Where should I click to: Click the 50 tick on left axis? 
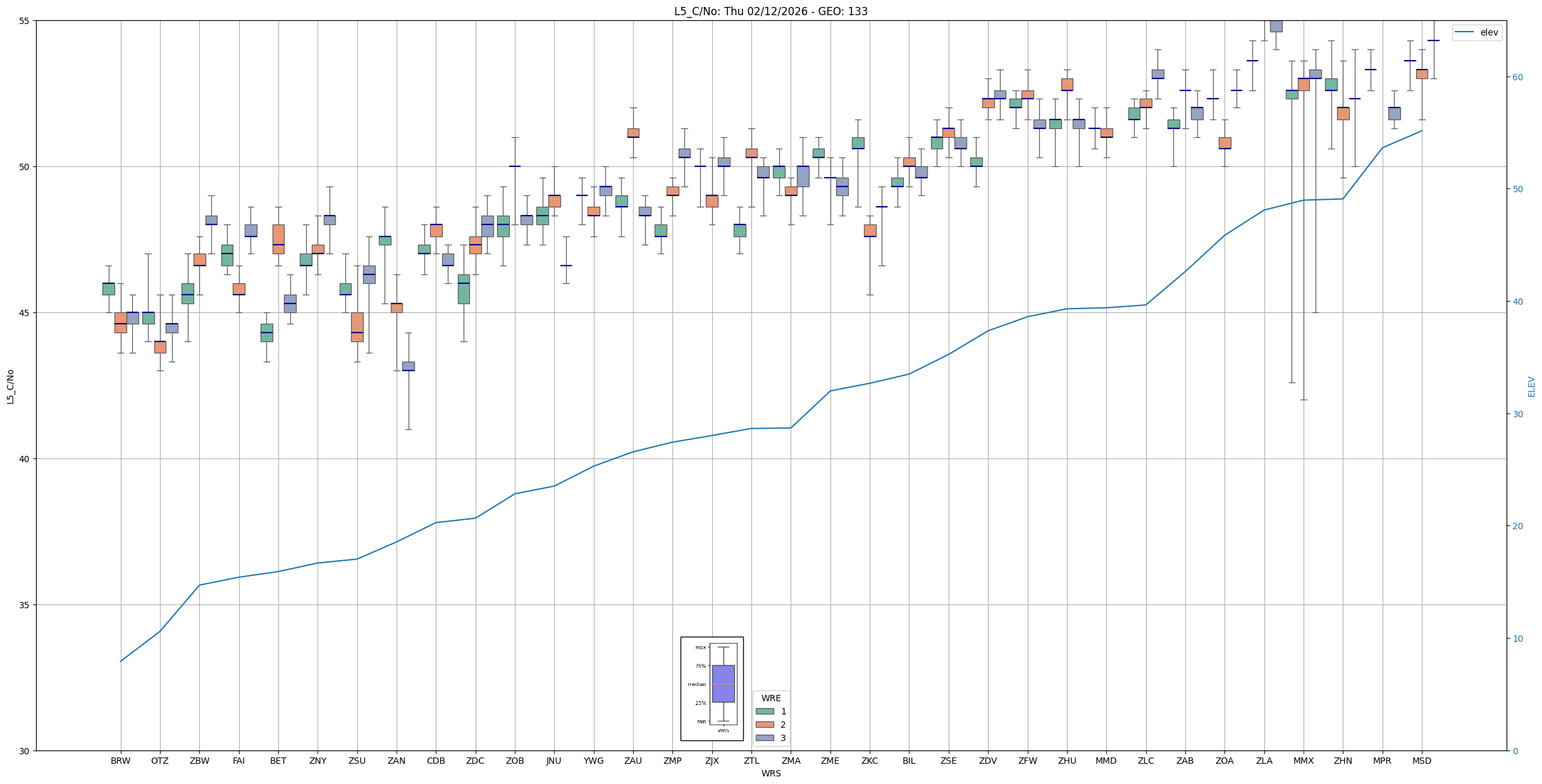point(25,167)
